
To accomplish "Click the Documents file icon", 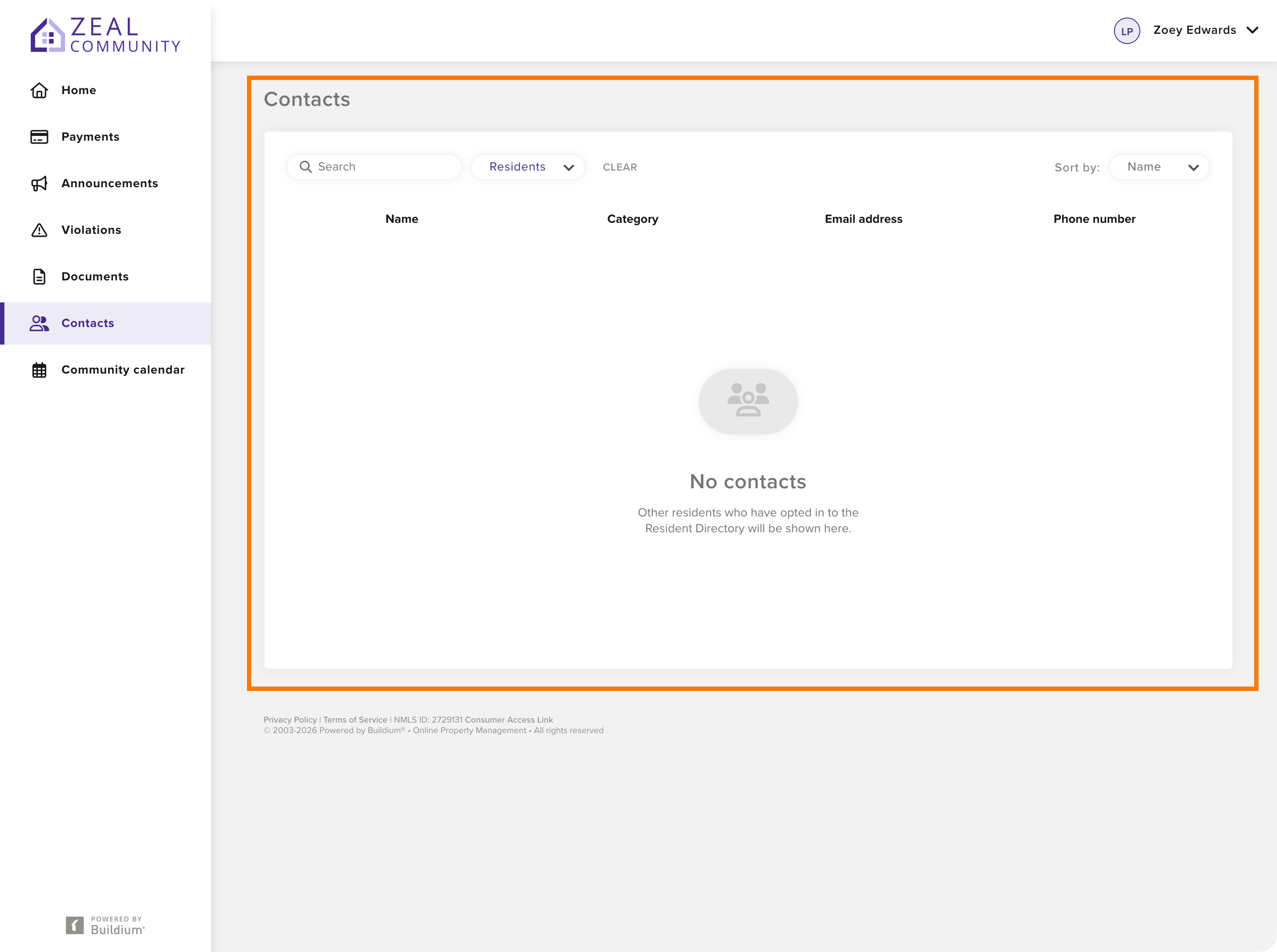I will coord(39,276).
